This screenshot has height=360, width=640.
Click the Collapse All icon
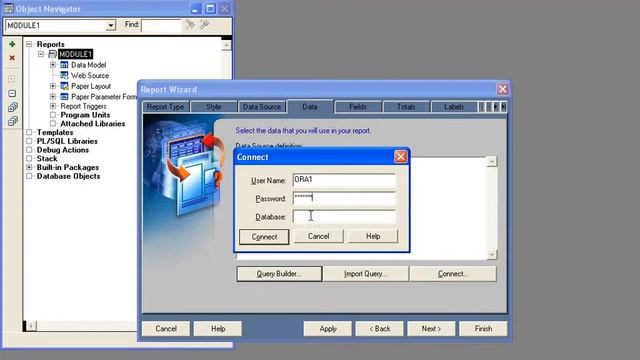pos(12,121)
